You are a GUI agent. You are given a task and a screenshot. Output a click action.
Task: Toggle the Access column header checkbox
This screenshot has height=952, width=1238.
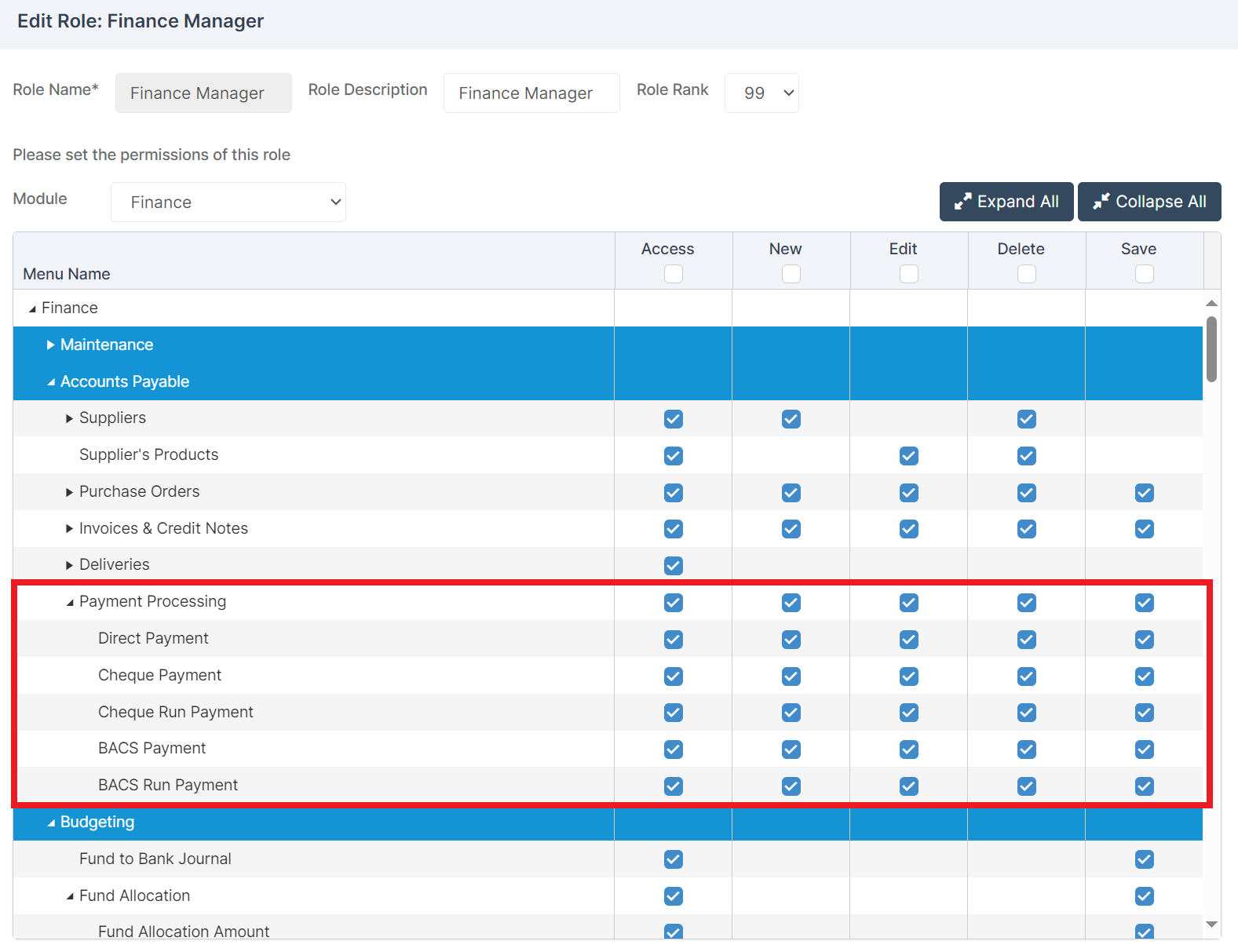[x=673, y=274]
